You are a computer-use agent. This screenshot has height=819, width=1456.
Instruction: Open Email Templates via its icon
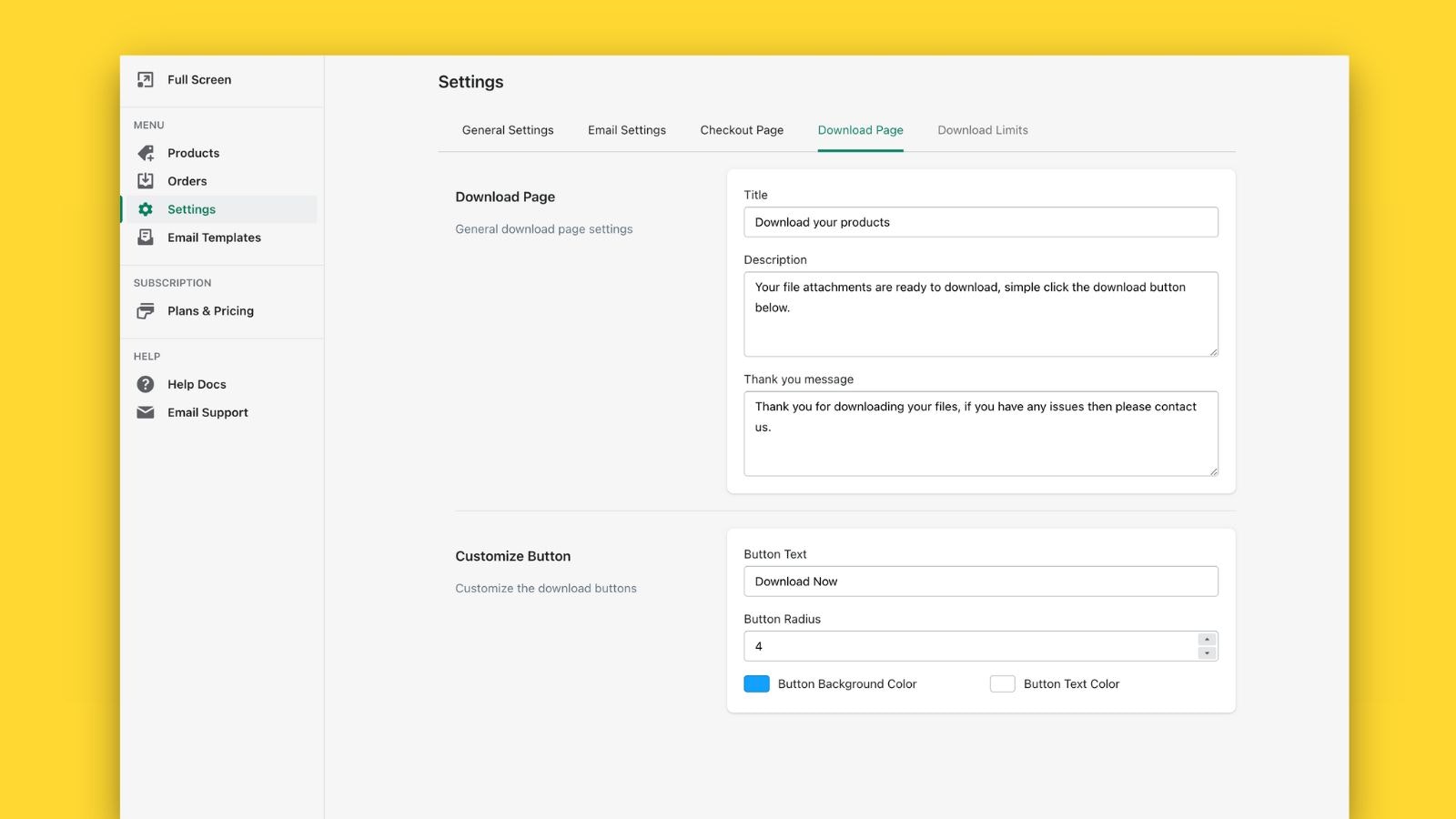146,238
